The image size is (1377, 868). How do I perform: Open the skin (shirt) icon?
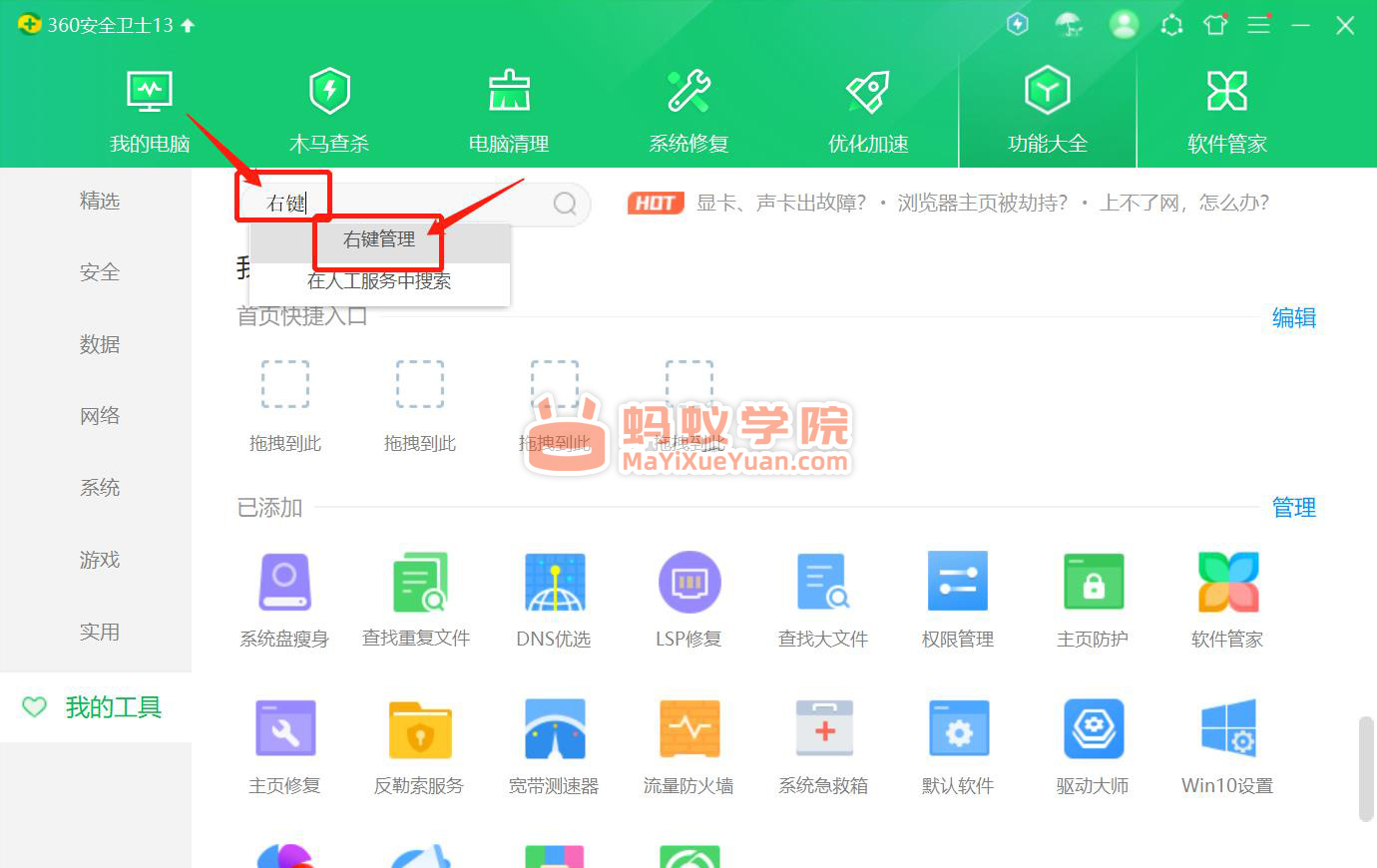click(x=1215, y=25)
